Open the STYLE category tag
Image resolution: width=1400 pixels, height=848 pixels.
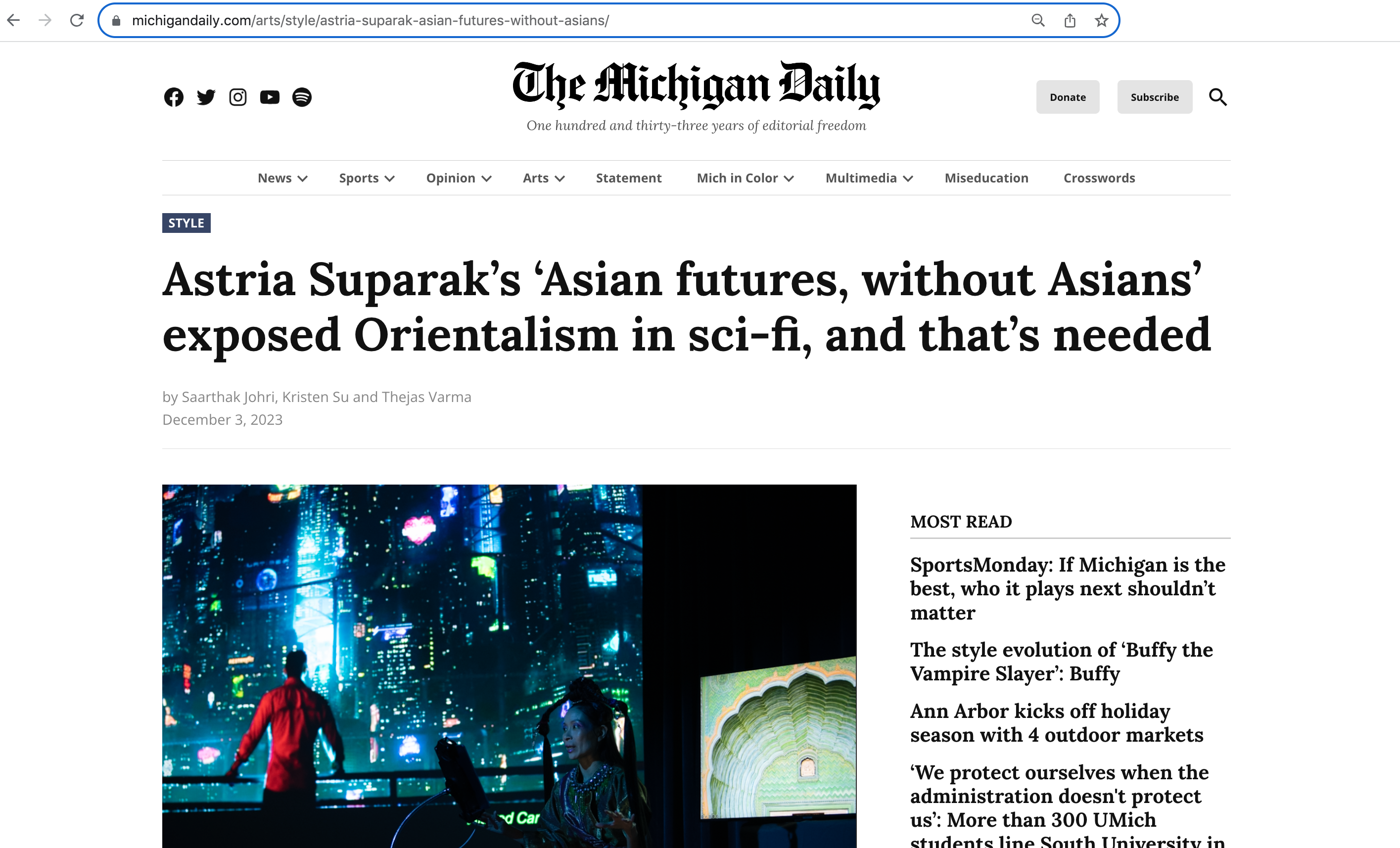(x=187, y=223)
